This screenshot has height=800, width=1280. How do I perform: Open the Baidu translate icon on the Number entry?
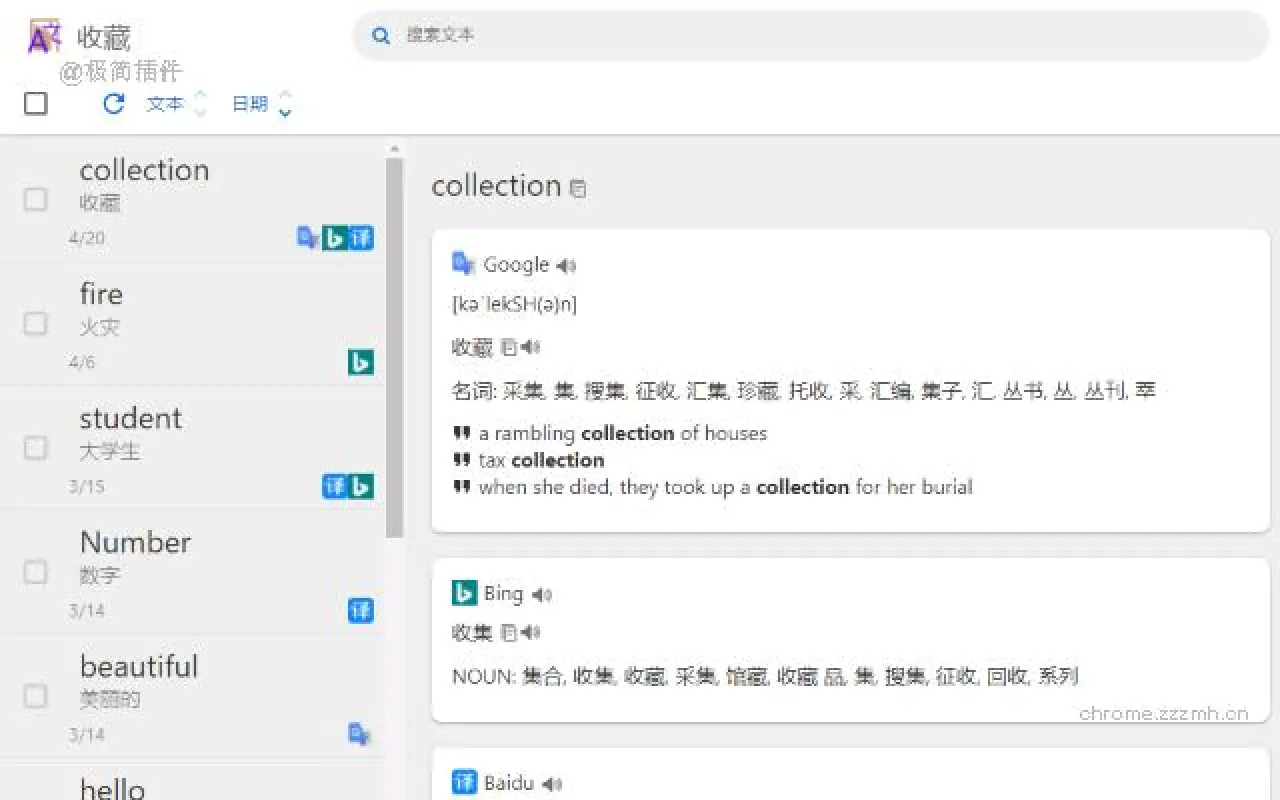pos(360,610)
